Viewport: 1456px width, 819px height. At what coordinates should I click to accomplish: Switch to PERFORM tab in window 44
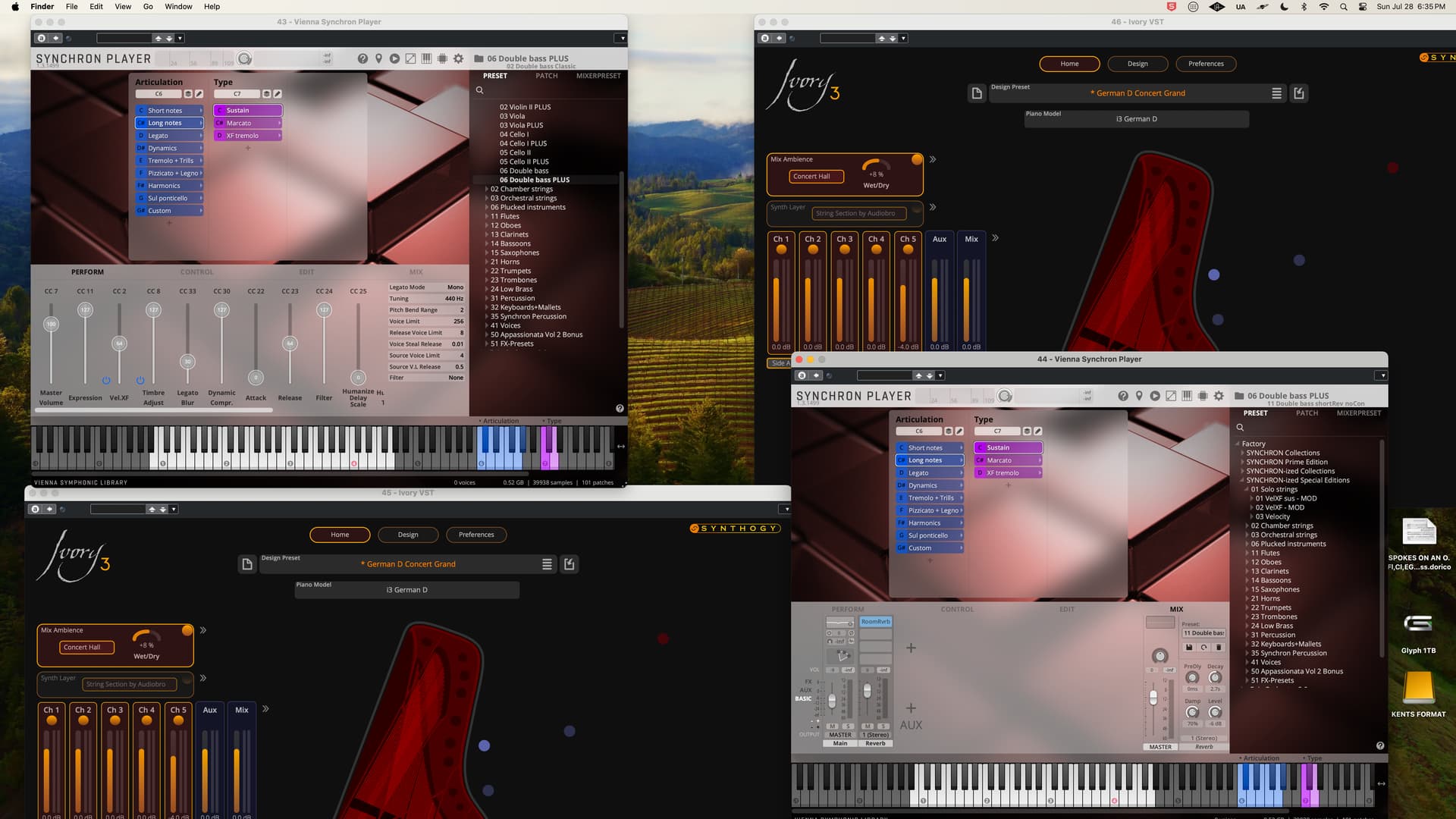847,609
